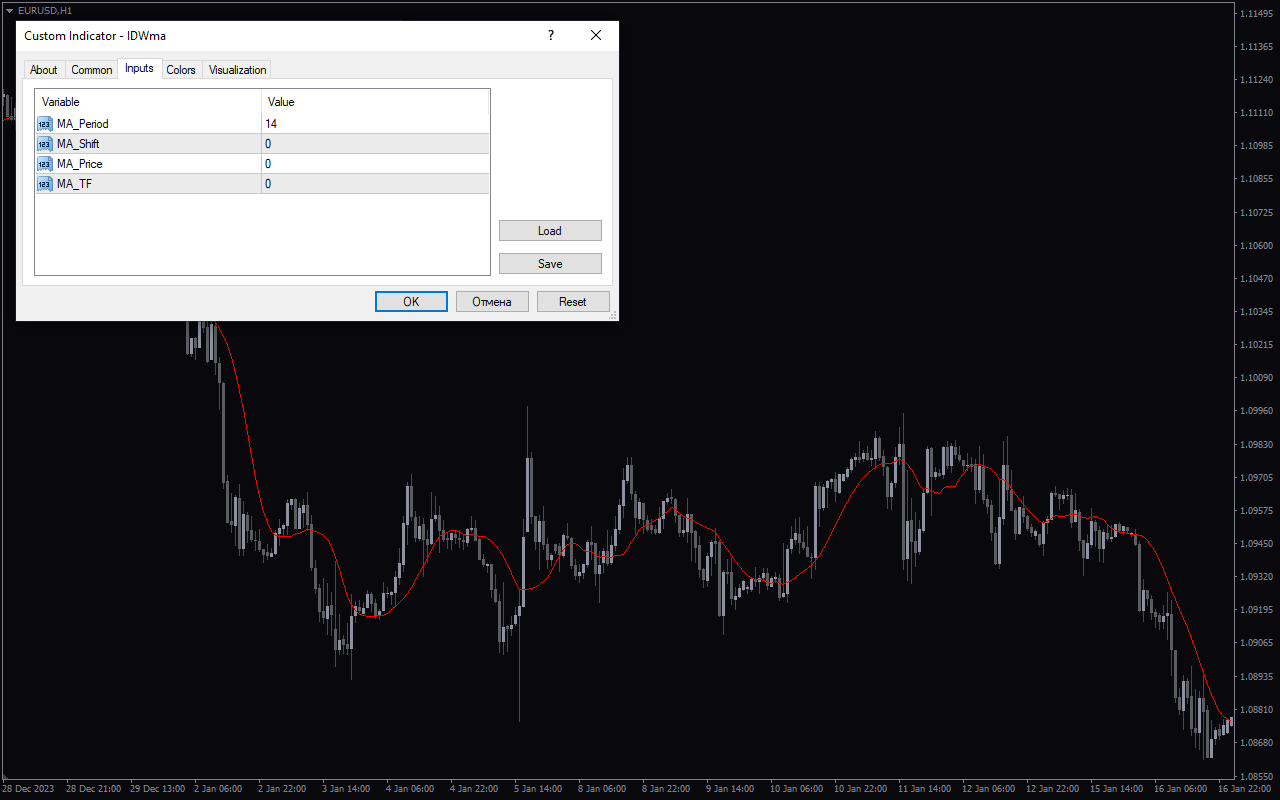Screen dimensions: 1280x800
Task: Select the MA_TF variable name
Action: click(74, 184)
